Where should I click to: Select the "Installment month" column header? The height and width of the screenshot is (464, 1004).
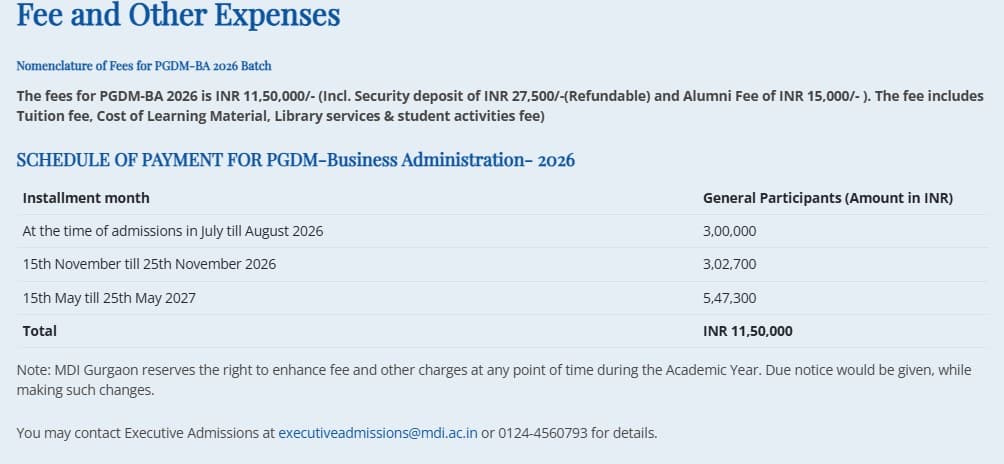pos(86,198)
